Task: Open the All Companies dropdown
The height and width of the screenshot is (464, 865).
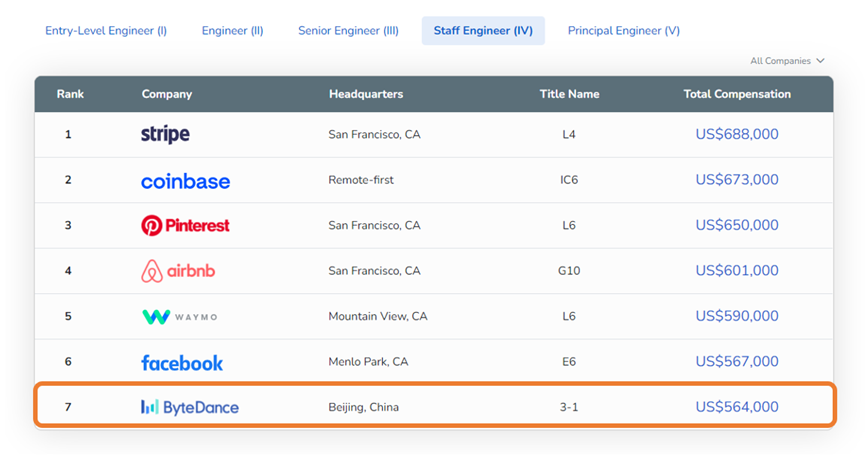Action: [787, 61]
